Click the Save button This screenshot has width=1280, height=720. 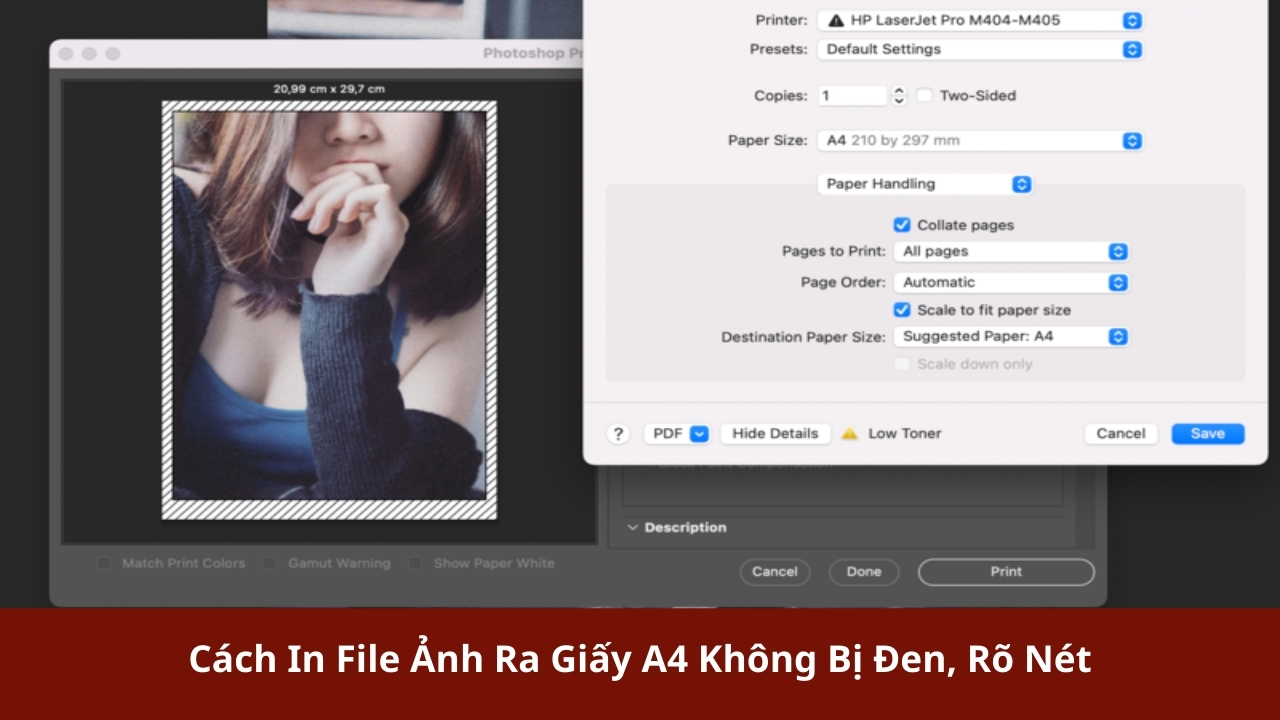(1207, 433)
